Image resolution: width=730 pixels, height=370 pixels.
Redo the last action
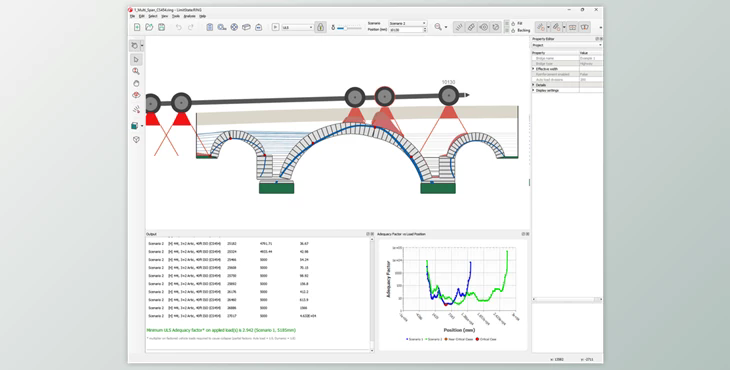[x=190, y=27]
